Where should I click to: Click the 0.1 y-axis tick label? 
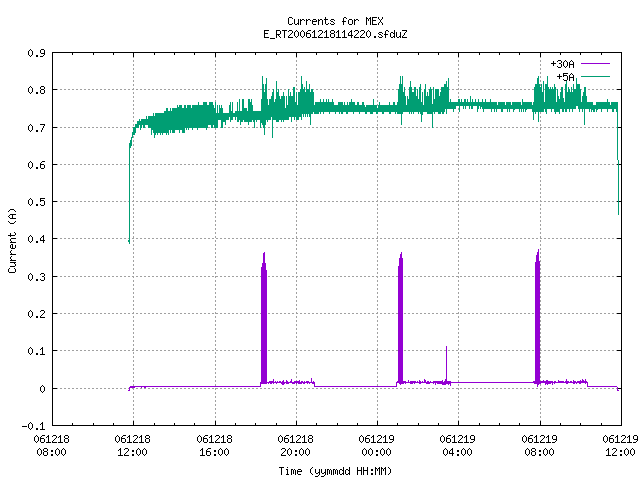(x=36, y=351)
